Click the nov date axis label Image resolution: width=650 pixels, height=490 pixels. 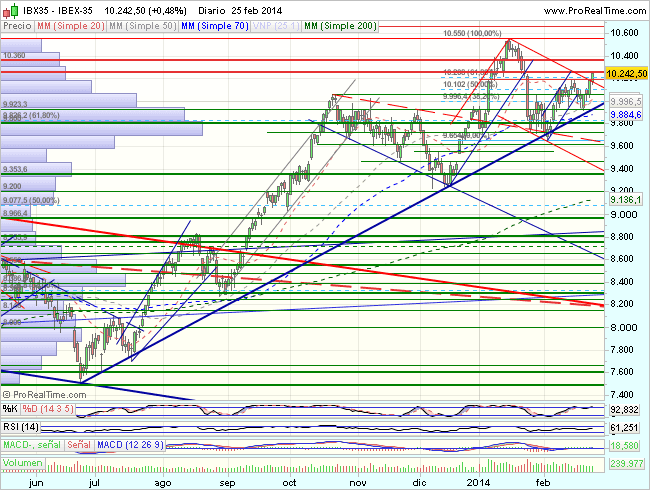pyautogui.click(x=358, y=483)
